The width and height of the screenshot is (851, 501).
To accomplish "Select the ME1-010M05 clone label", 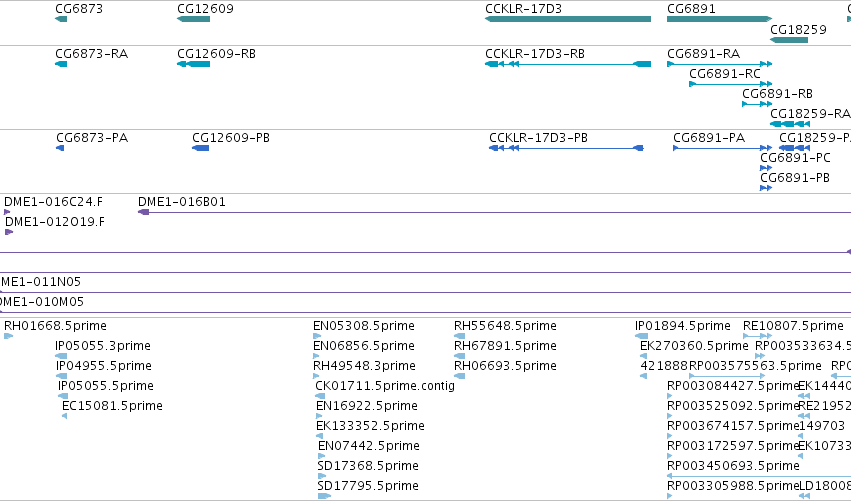I will click(42, 302).
